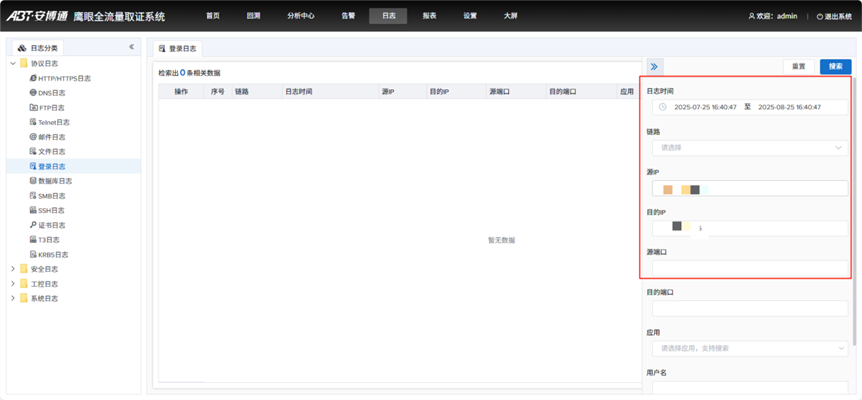Click 退出系统 to log out

point(834,16)
